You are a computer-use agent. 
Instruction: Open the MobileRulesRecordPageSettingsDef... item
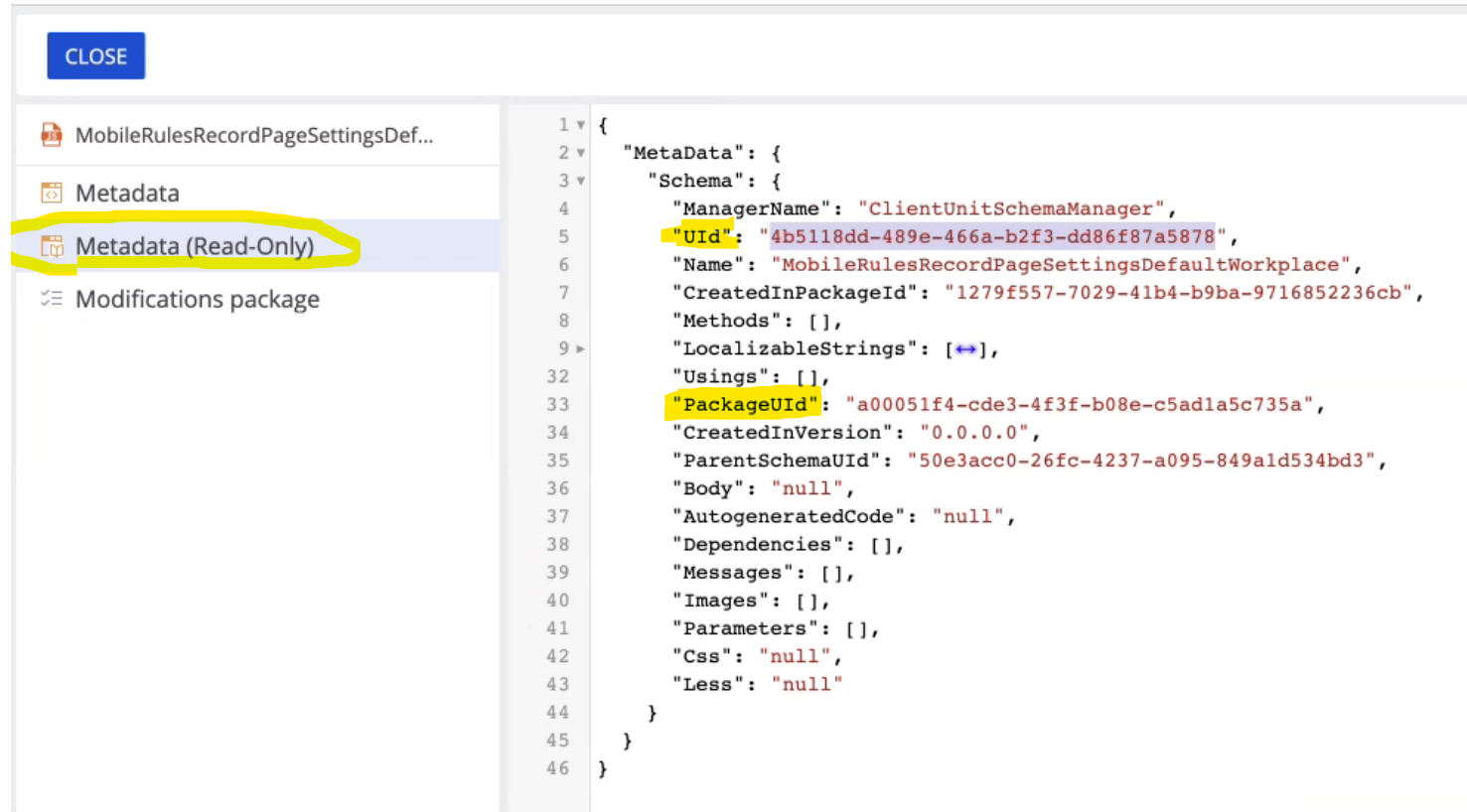coord(256,135)
